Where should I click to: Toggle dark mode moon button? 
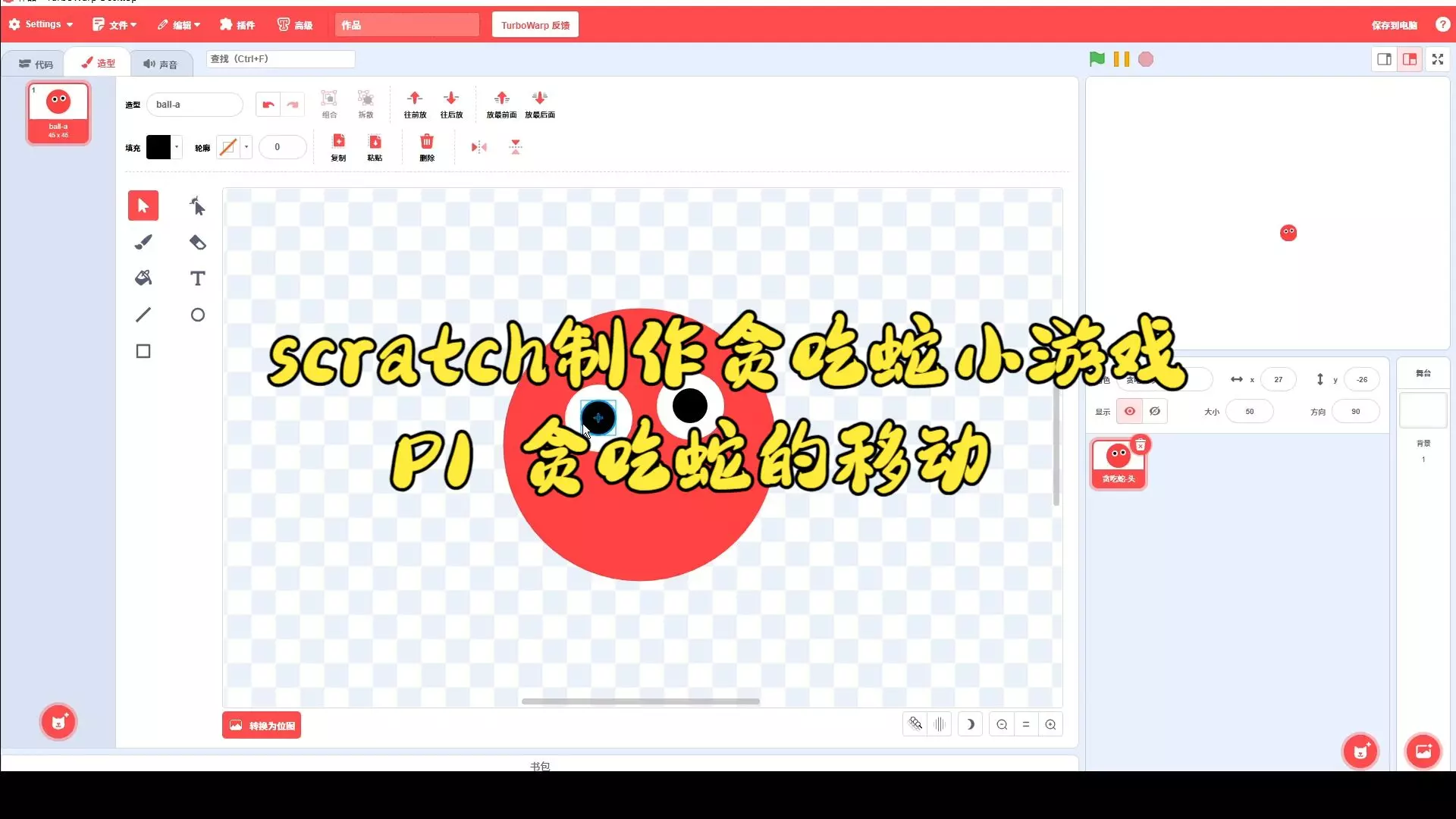click(970, 724)
